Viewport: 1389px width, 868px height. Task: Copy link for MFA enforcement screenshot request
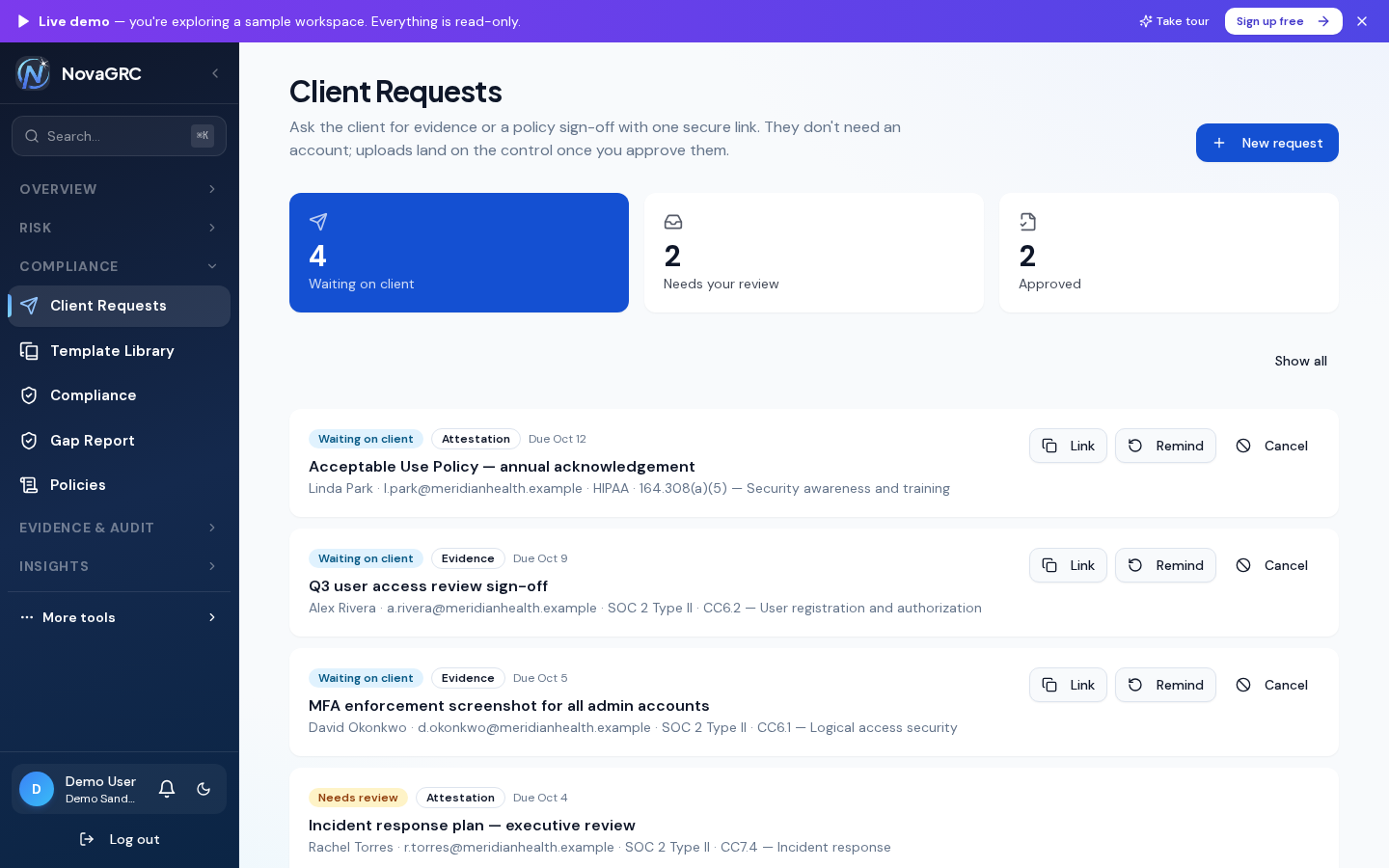pyautogui.click(x=1068, y=685)
